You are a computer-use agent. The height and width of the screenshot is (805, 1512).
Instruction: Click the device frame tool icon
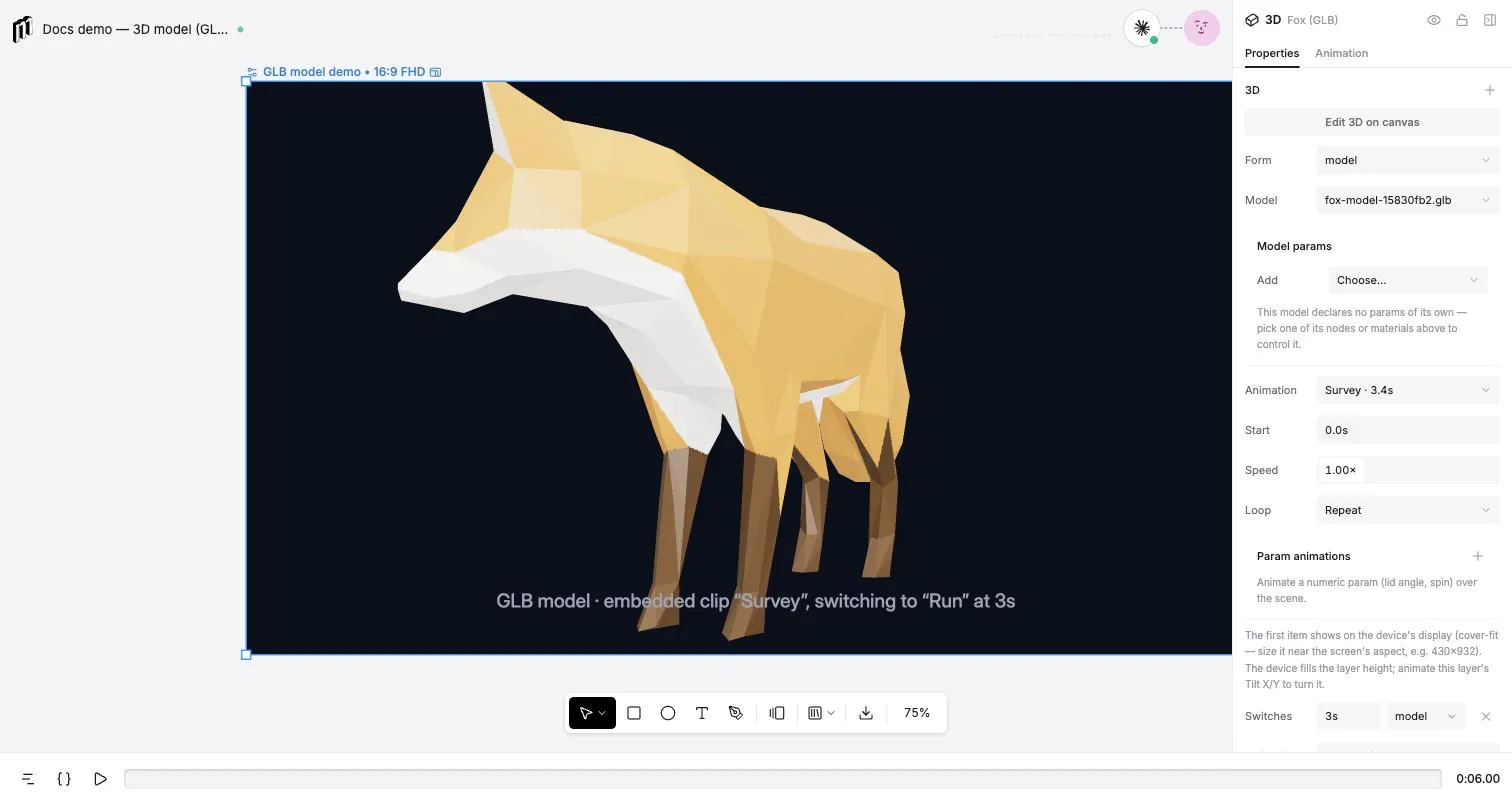(x=777, y=713)
